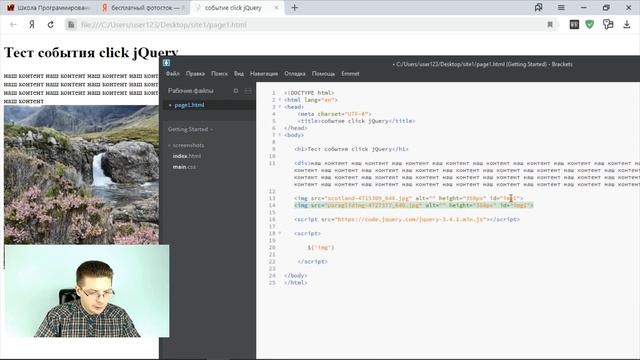Click the browser address bar URL field

[310, 25]
